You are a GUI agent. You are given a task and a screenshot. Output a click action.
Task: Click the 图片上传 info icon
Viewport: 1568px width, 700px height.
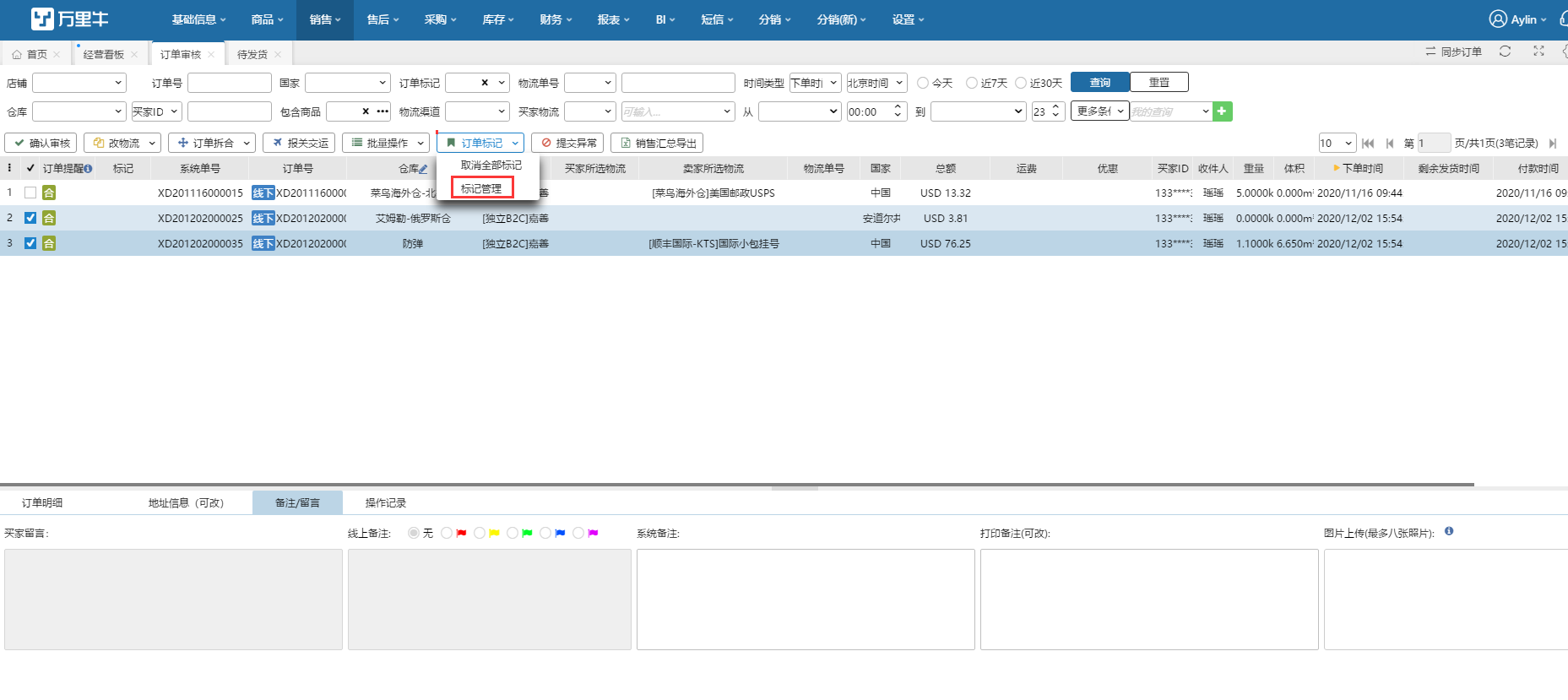point(1449,531)
